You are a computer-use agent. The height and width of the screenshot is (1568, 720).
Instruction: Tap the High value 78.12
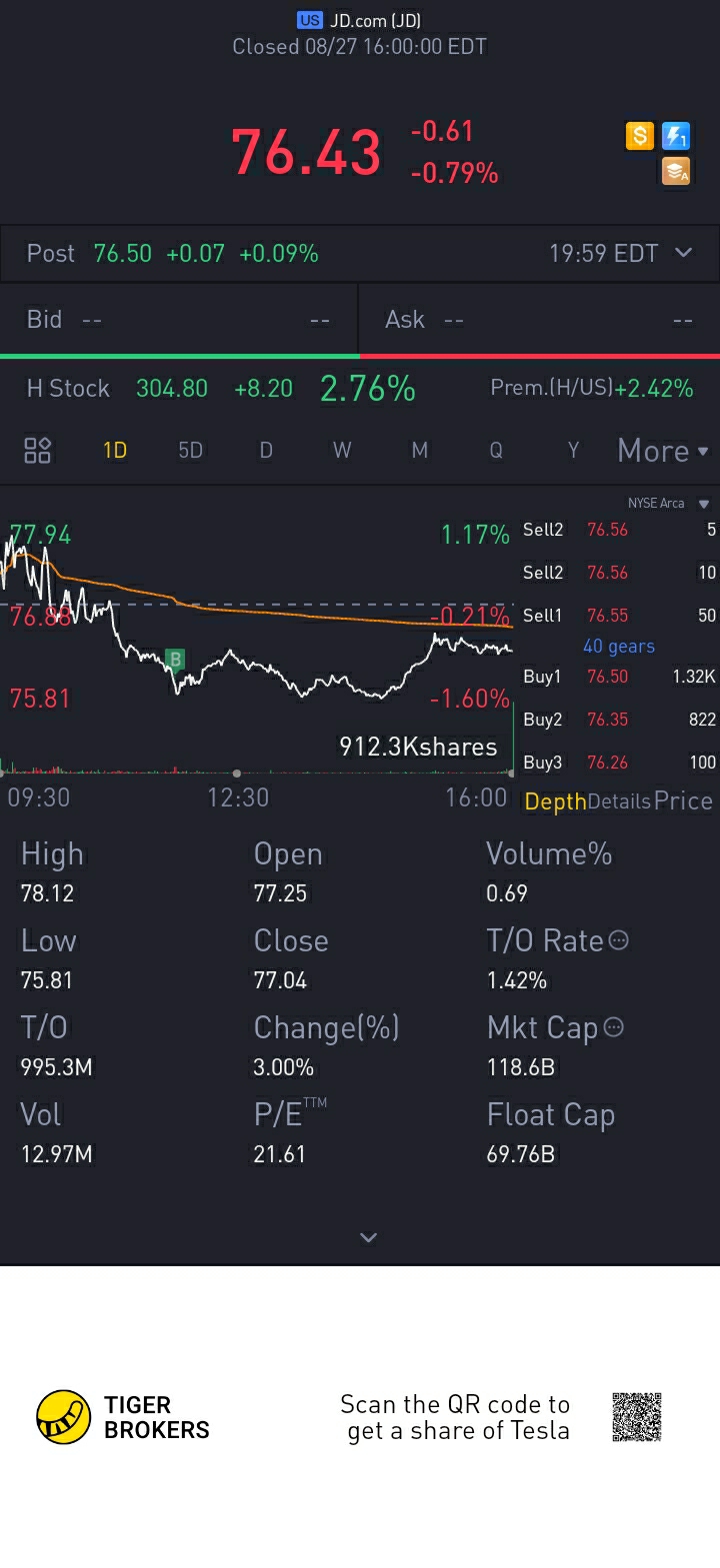point(47,893)
